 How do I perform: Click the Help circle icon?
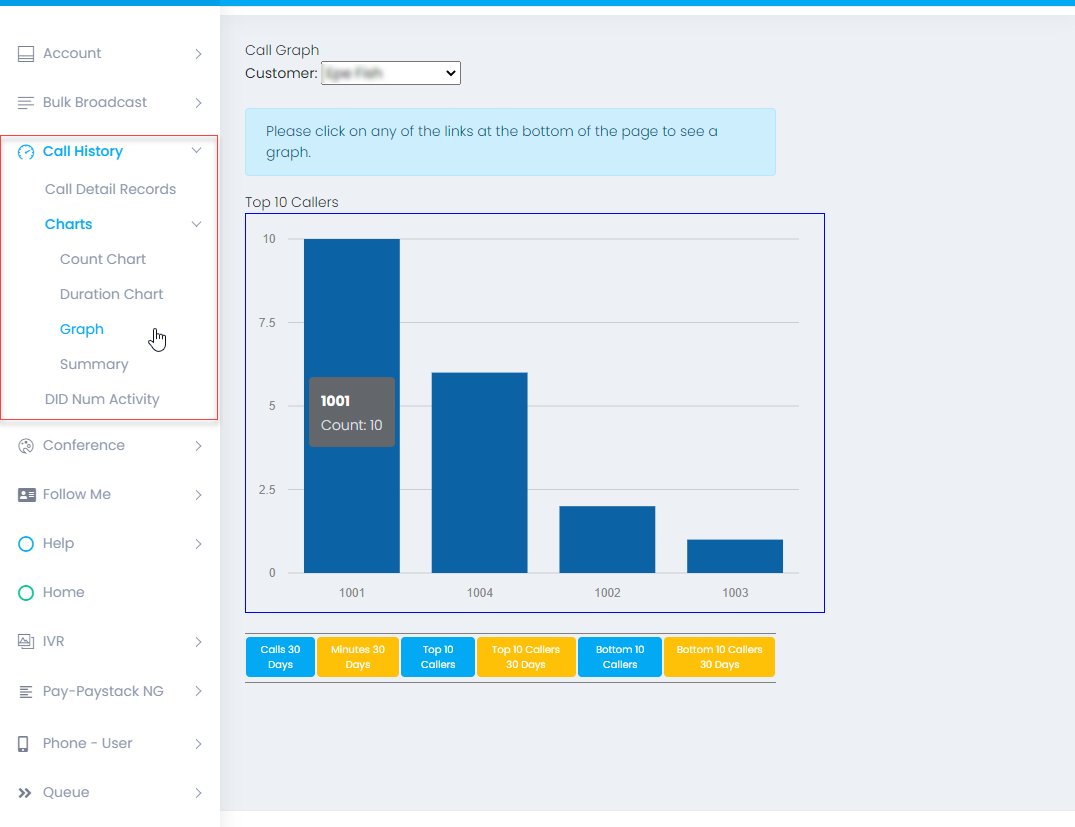(25, 543)
